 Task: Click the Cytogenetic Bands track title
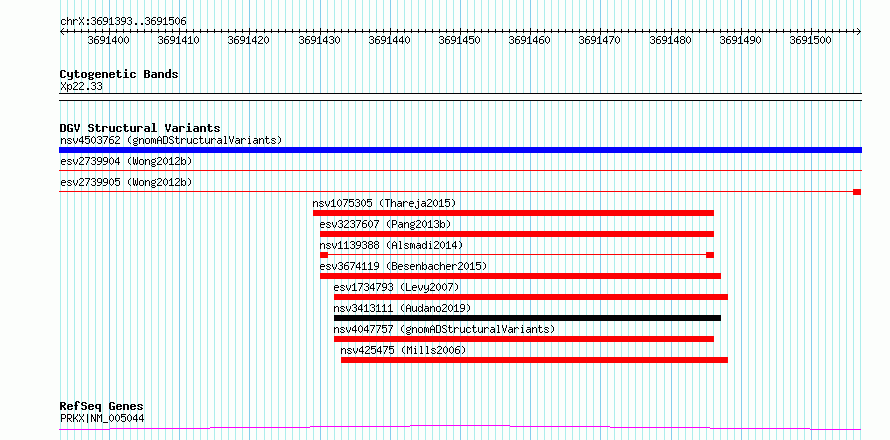[x=119, y=74]
